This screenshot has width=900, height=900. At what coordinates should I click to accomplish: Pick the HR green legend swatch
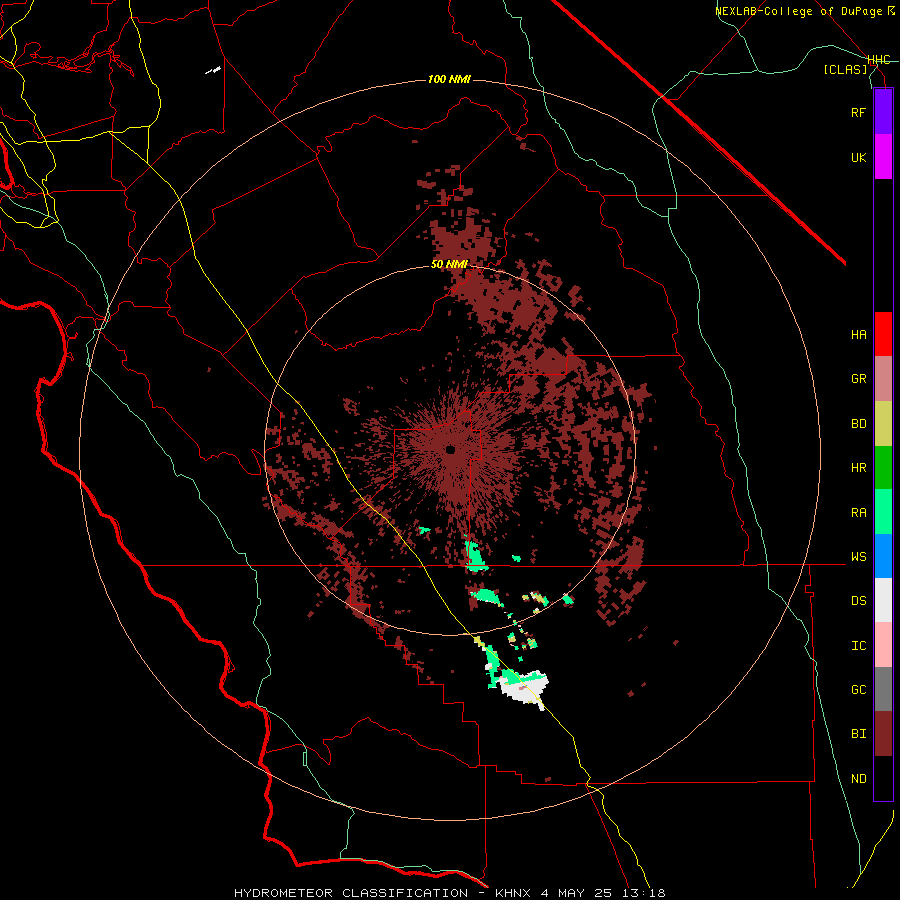coord(883,468)
